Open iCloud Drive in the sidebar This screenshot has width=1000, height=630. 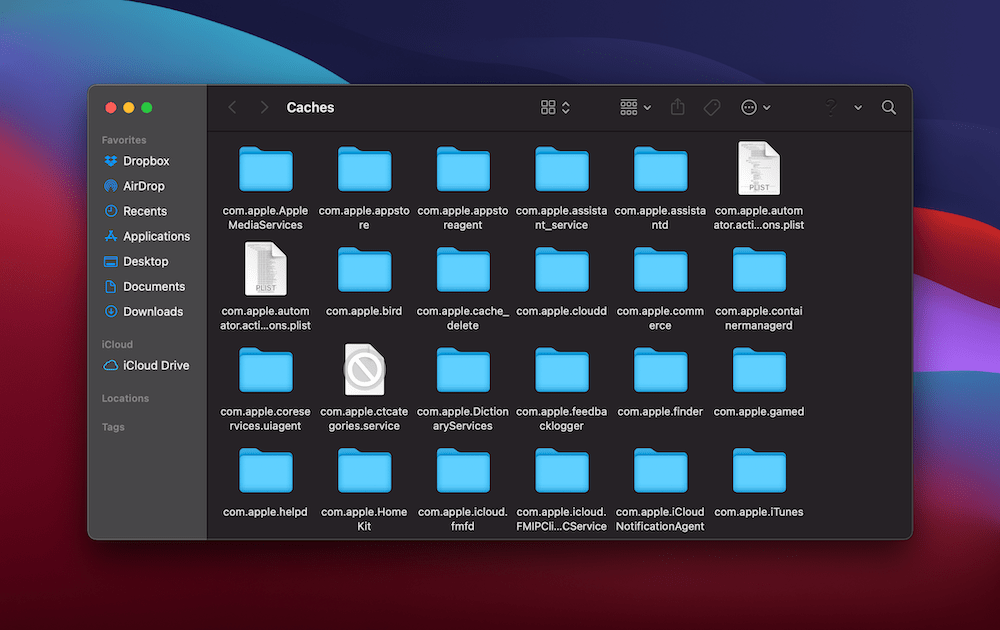(152, 365)
